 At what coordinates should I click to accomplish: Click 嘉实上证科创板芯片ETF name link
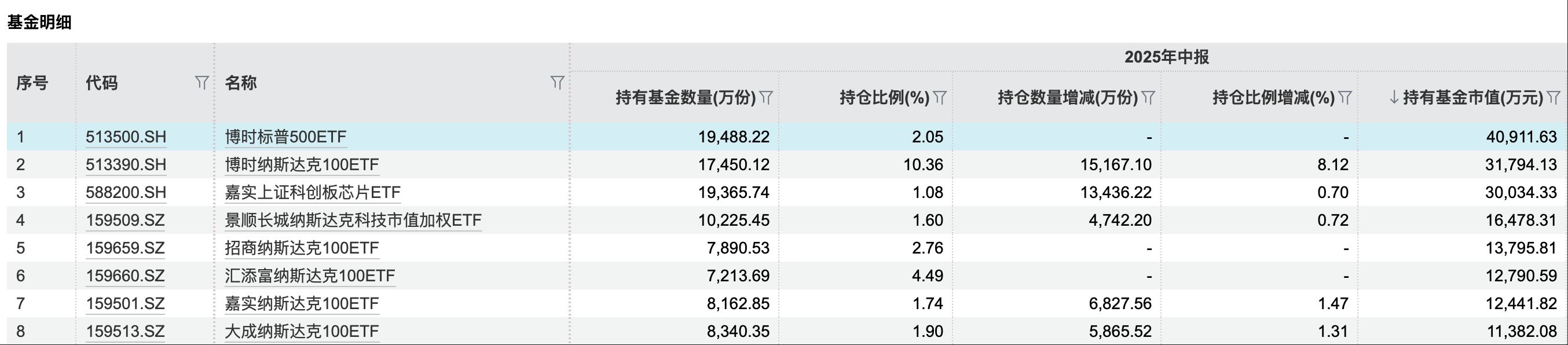(x=313, y=193)
